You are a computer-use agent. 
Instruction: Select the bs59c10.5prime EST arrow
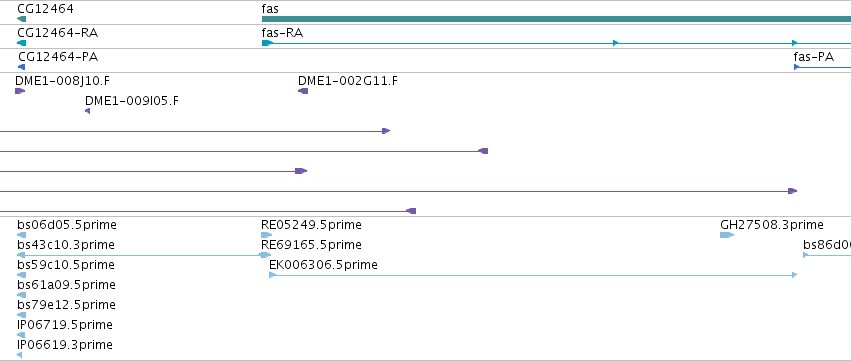coord(22,275)
